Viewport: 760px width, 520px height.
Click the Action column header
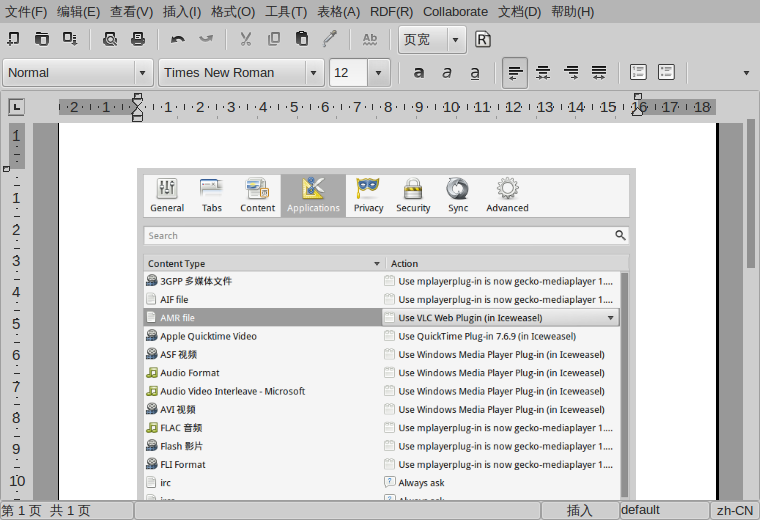point(507,264)
